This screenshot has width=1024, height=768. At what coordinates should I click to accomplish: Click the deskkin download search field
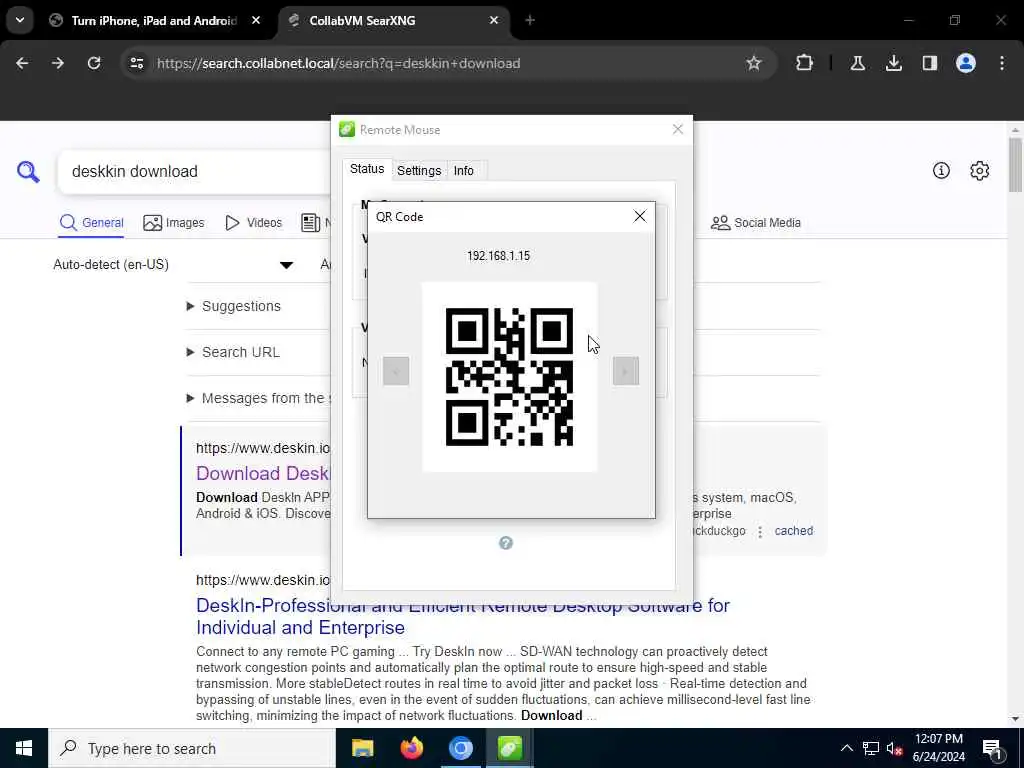pyautogui.click(x=196, y=171)
